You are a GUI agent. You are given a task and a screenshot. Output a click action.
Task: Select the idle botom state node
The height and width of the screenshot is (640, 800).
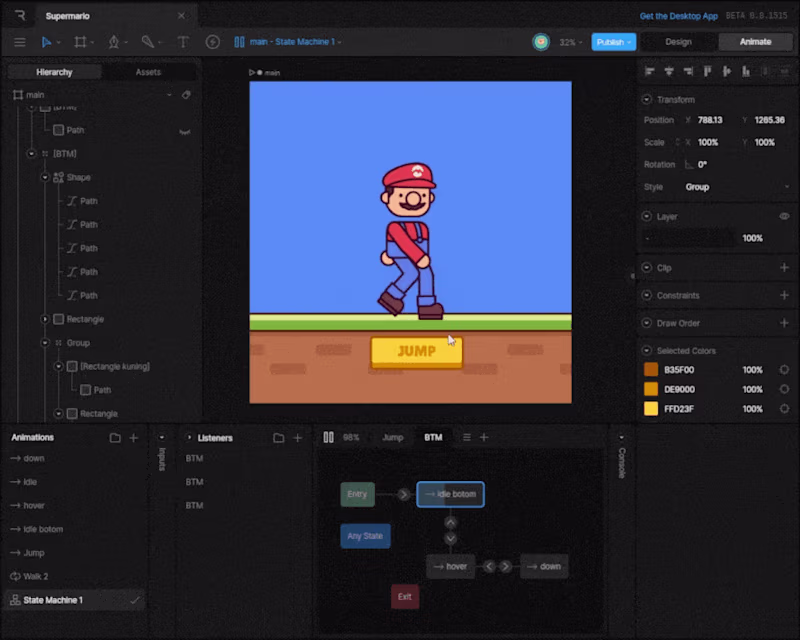coord(451,494)
